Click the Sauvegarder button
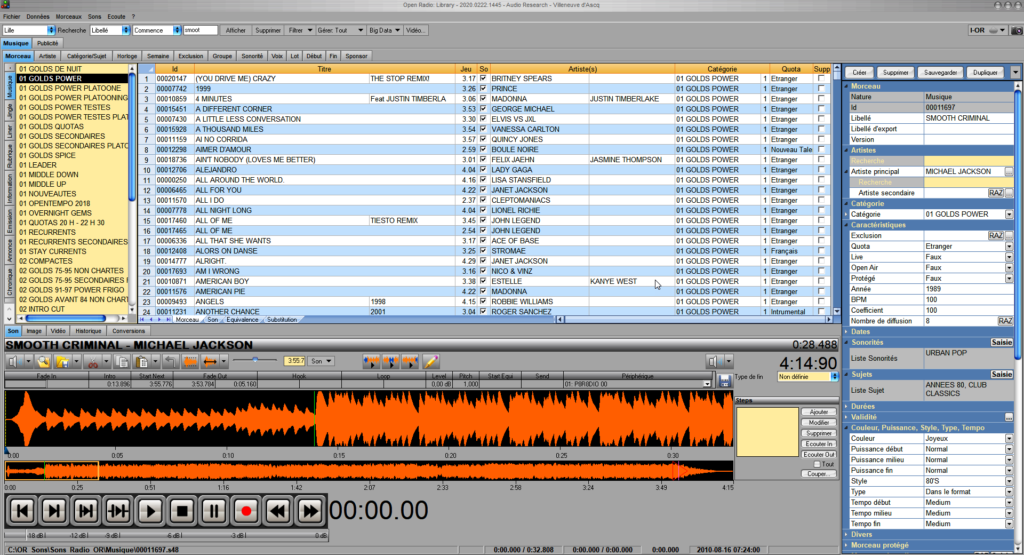Image resolution: width=1024 pixels, height=555 pixels. [942, 73]
